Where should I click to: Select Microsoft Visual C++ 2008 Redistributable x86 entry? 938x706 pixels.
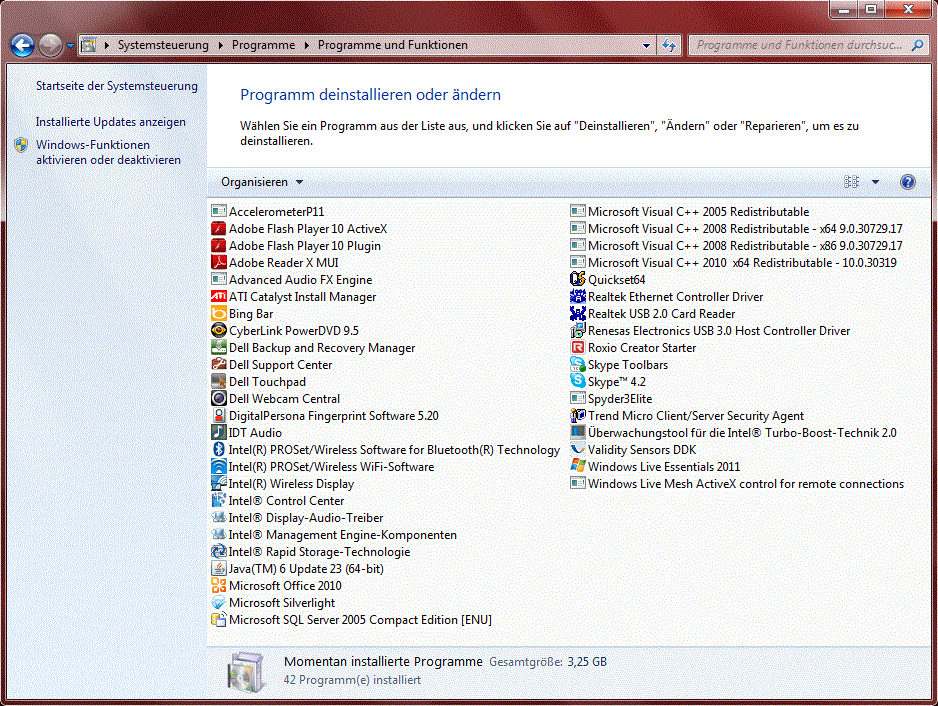pyautogui.click(x=736, y=245)
